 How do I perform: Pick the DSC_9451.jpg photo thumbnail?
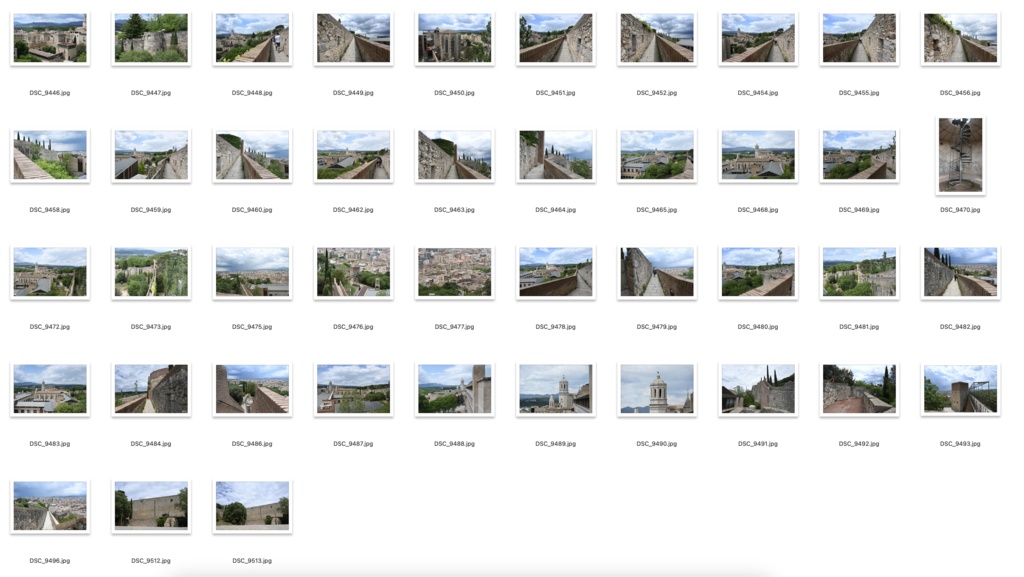[x=556, y=39]
